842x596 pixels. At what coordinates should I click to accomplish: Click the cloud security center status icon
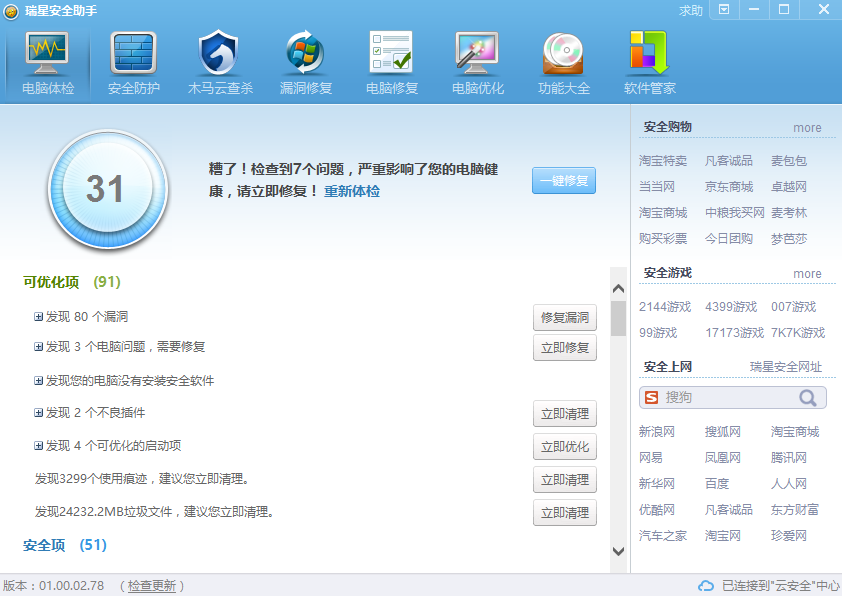point(707,584)
